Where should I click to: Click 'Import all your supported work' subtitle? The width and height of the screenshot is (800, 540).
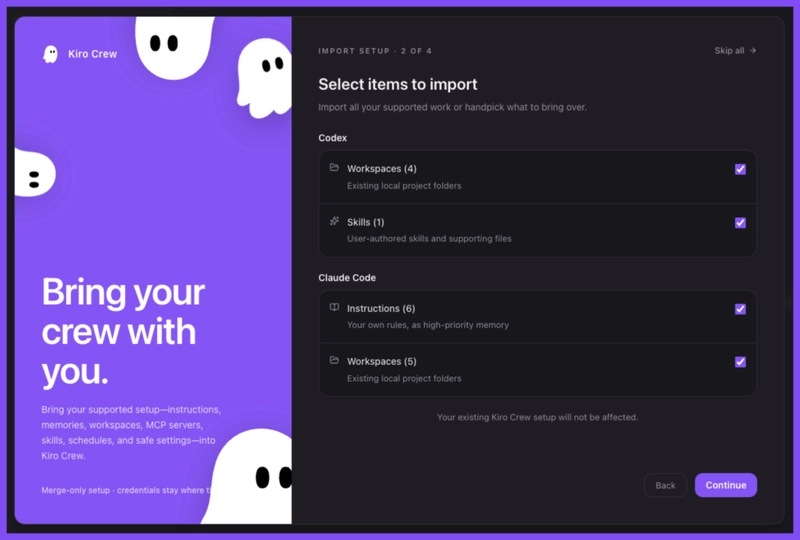click(x=453, y=108)
